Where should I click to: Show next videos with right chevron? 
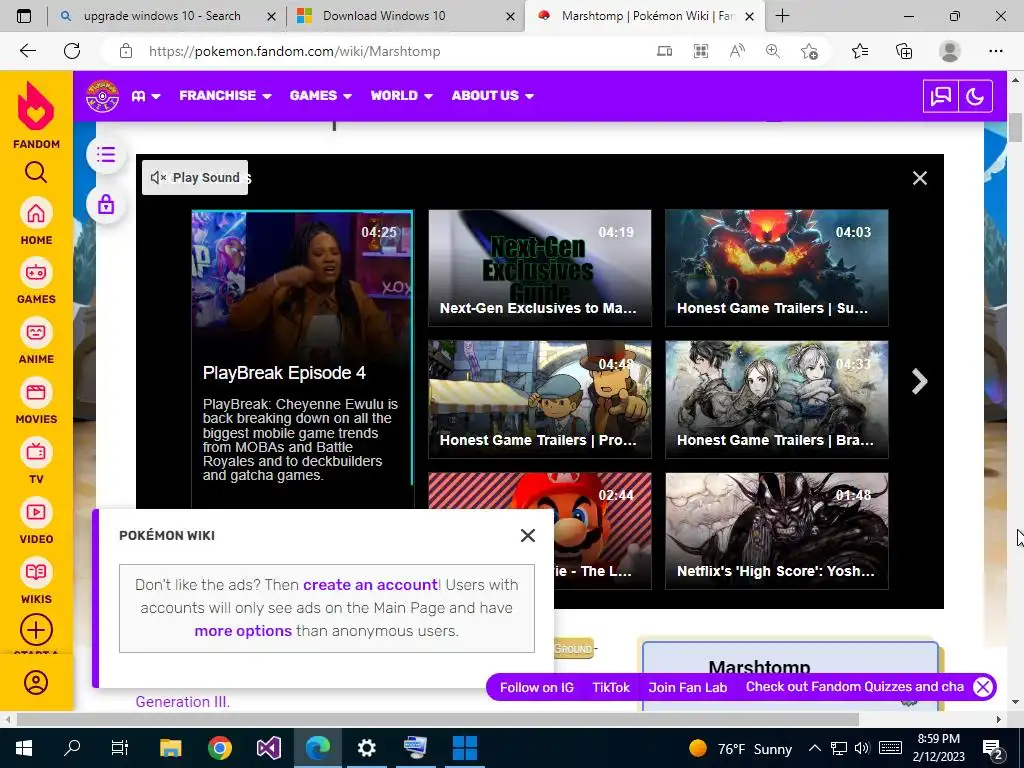coord(920,381)
